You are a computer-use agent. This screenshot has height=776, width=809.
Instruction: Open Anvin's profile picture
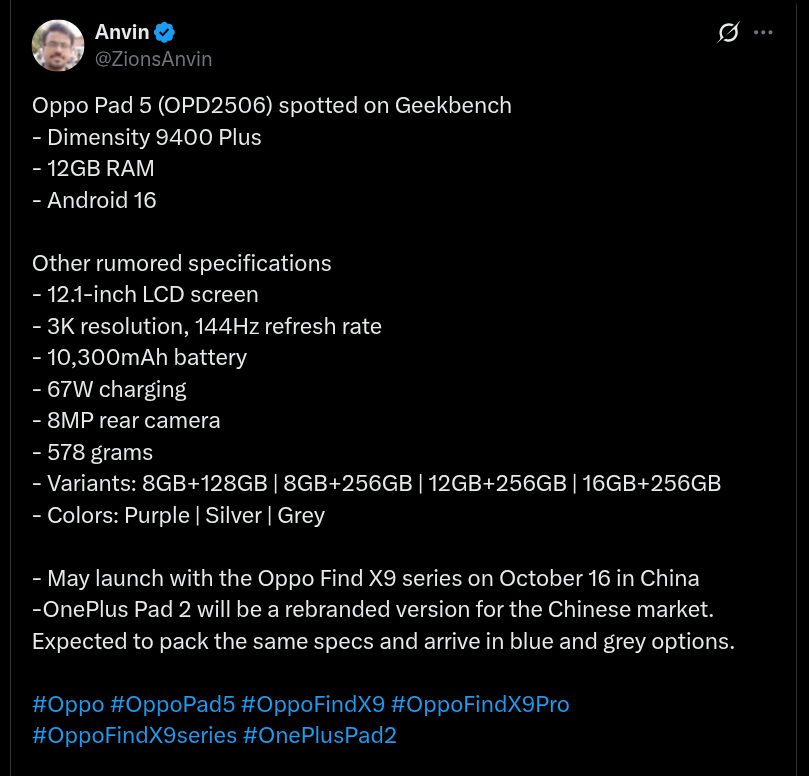pos(58,45)
